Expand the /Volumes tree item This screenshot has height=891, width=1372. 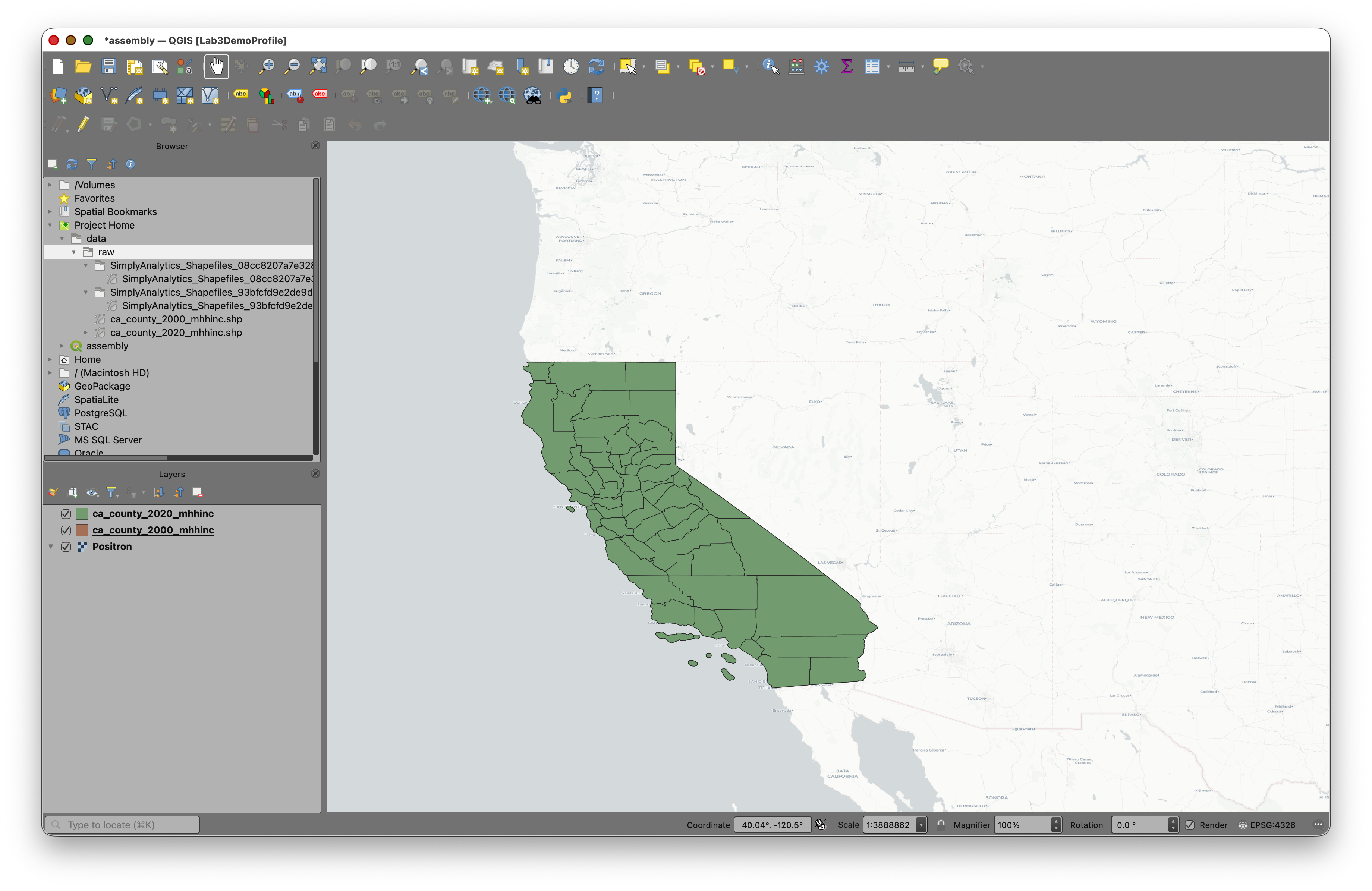50,185
